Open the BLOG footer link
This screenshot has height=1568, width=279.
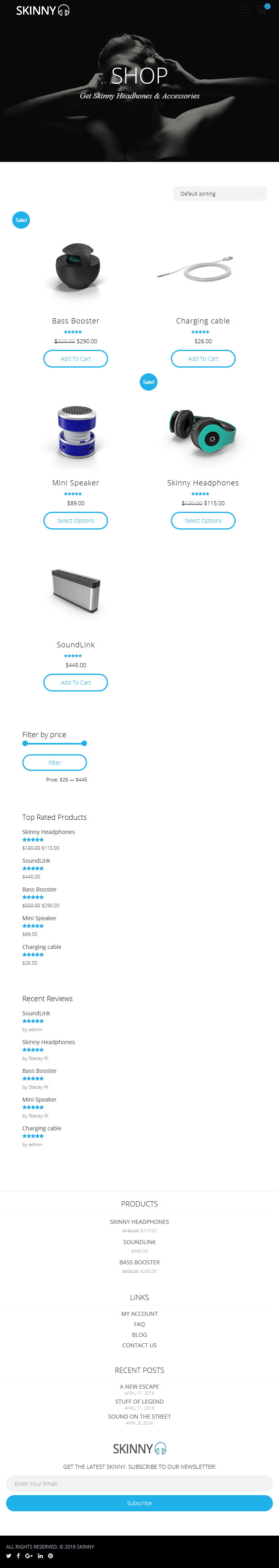[139, 1334]
